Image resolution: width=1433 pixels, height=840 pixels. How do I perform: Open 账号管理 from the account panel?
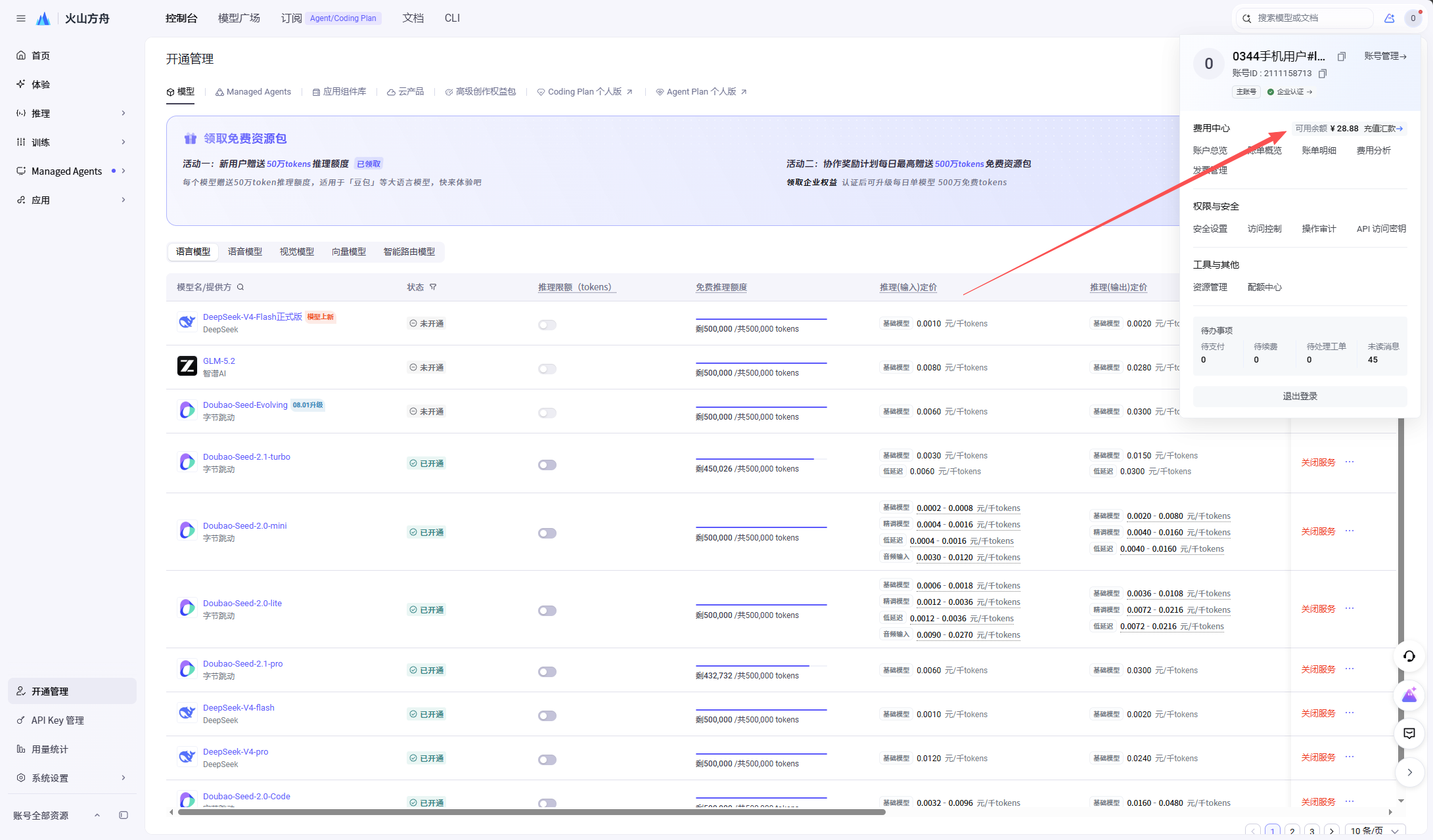1386,56
